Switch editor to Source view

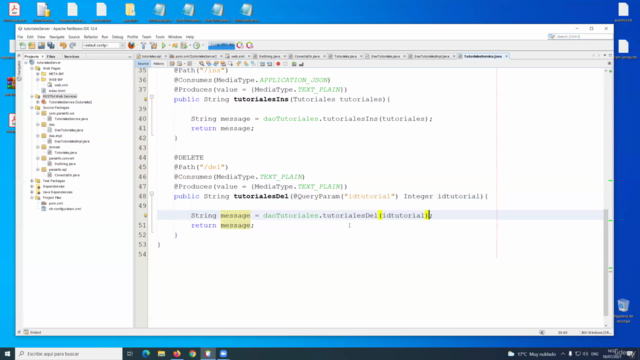[143, 64]
